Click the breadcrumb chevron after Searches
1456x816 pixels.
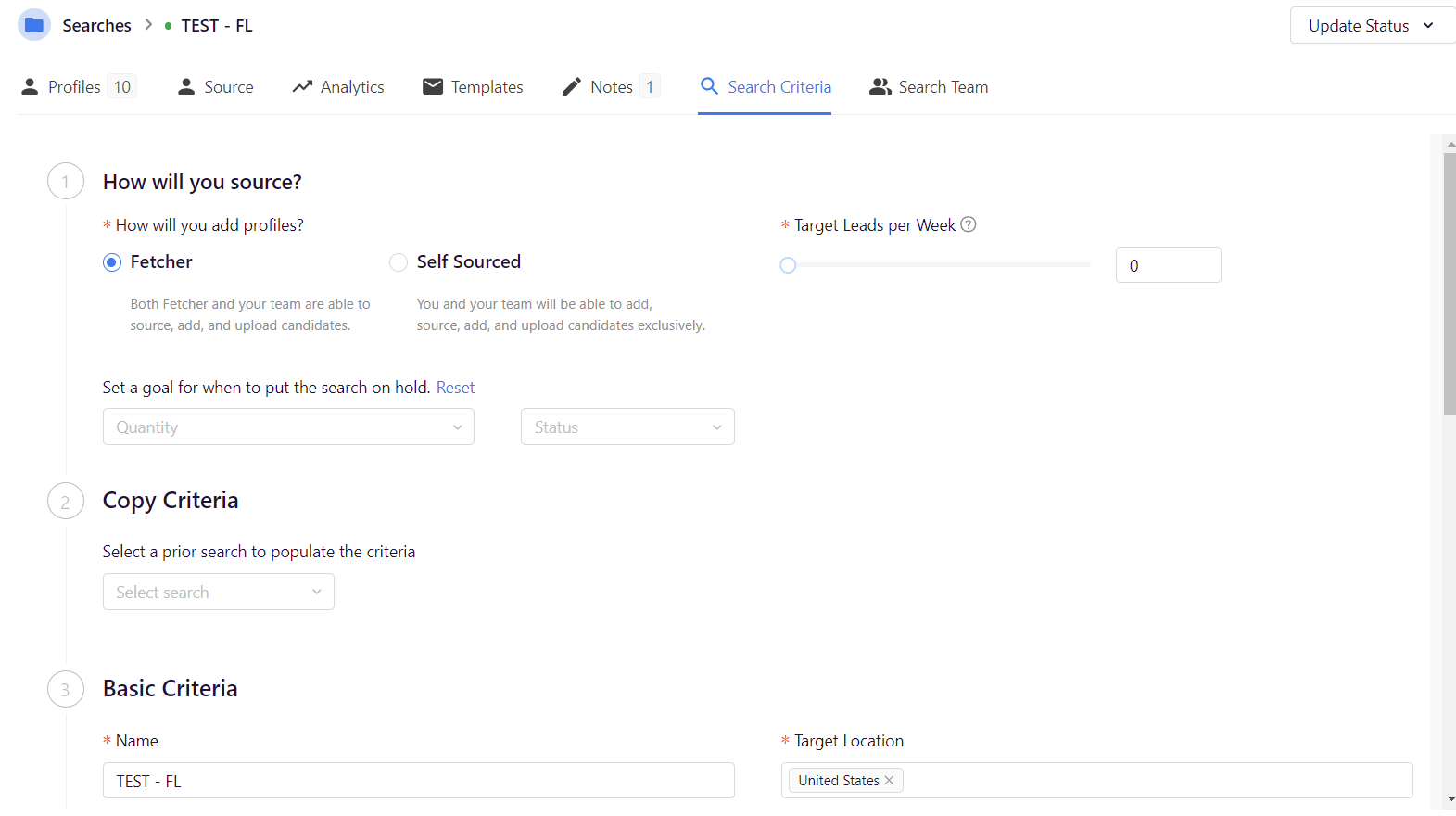[148, 25]
